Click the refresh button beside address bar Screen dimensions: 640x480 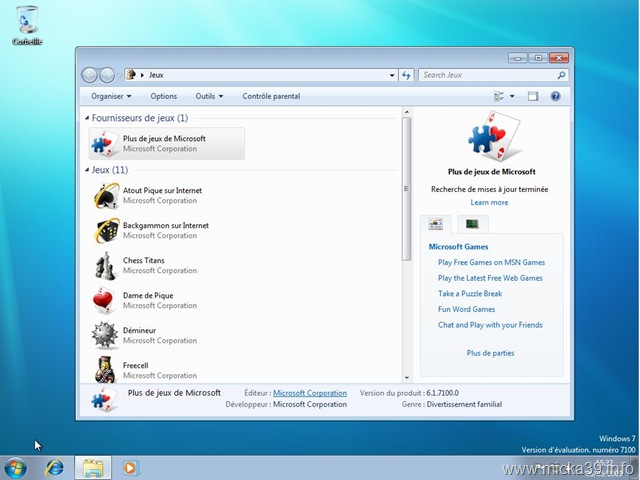point(406,75)
